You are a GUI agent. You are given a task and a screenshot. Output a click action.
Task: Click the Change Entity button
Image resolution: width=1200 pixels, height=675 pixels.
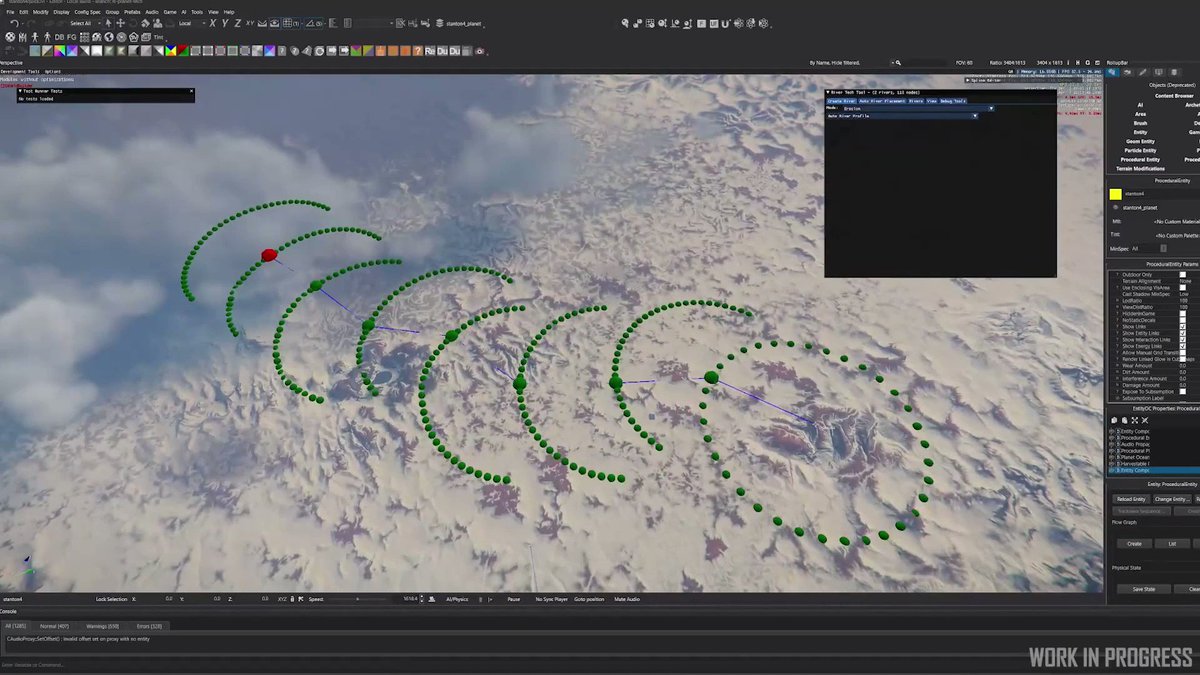point(1172,499)
